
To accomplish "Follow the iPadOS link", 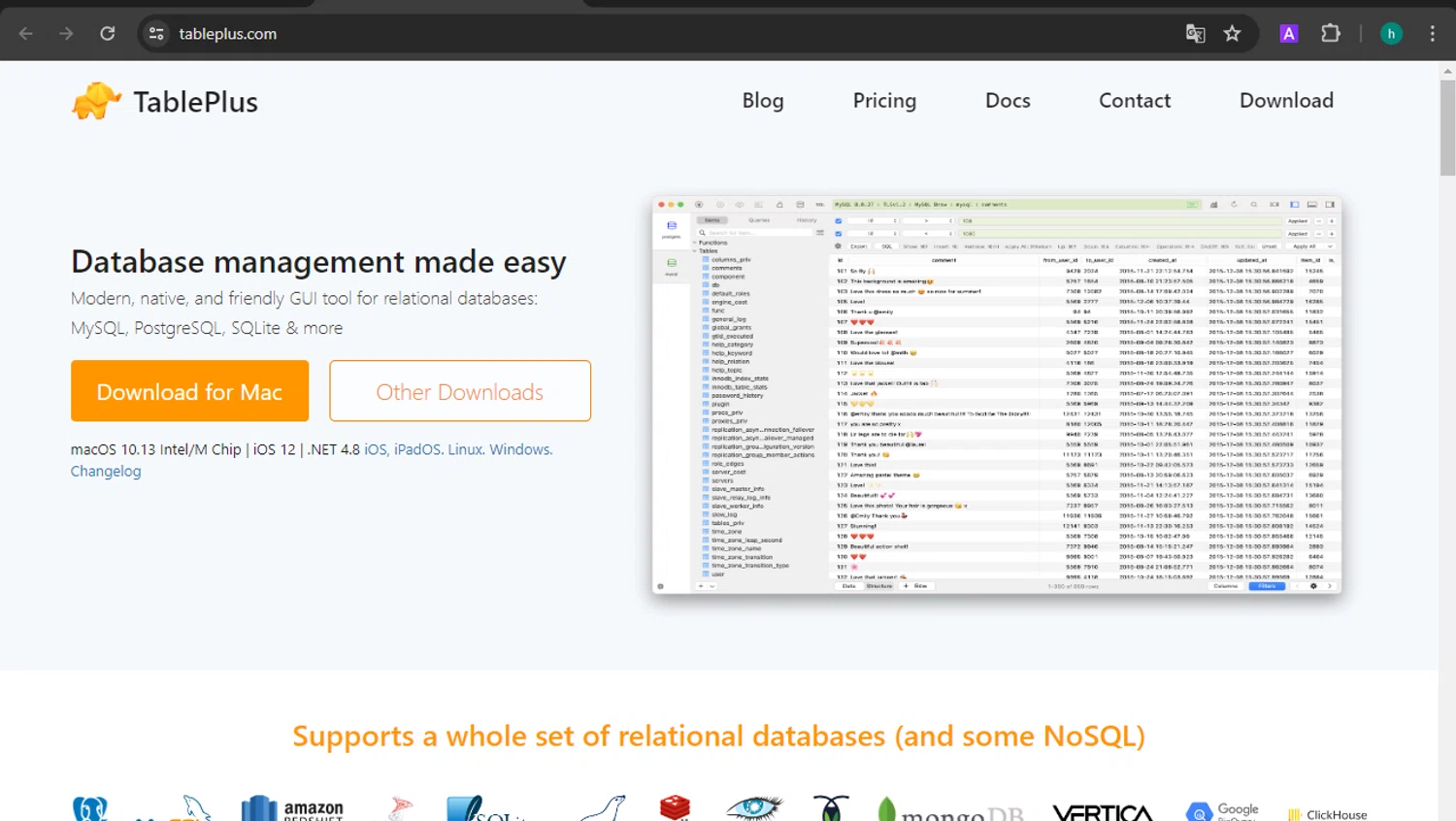I will pyautogui.click(x=417, y=449).
